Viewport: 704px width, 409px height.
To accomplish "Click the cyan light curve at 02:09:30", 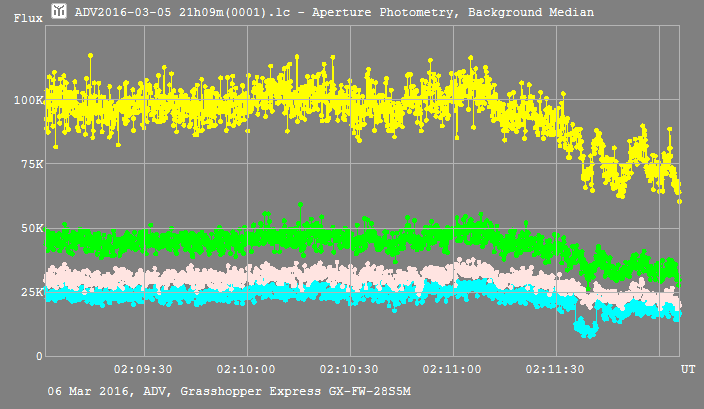I will [x=145, y=294].
